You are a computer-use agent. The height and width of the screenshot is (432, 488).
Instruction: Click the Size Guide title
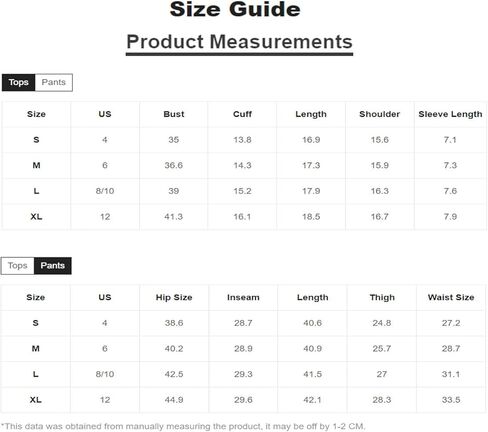coord(235,9)
